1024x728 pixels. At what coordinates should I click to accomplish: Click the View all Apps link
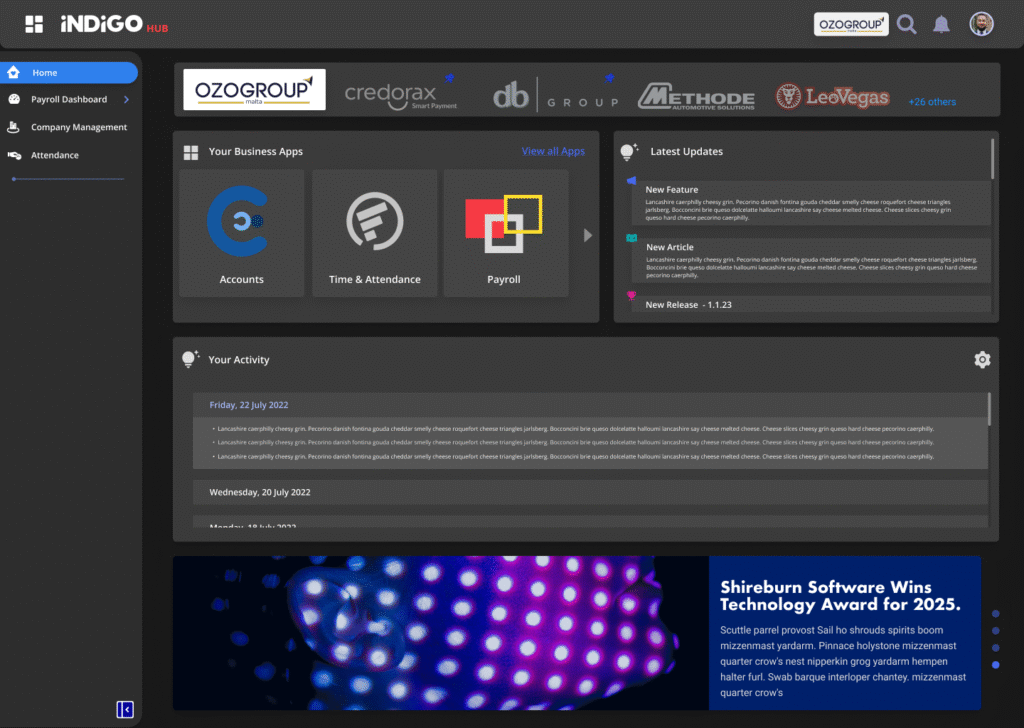pos(553,152)
